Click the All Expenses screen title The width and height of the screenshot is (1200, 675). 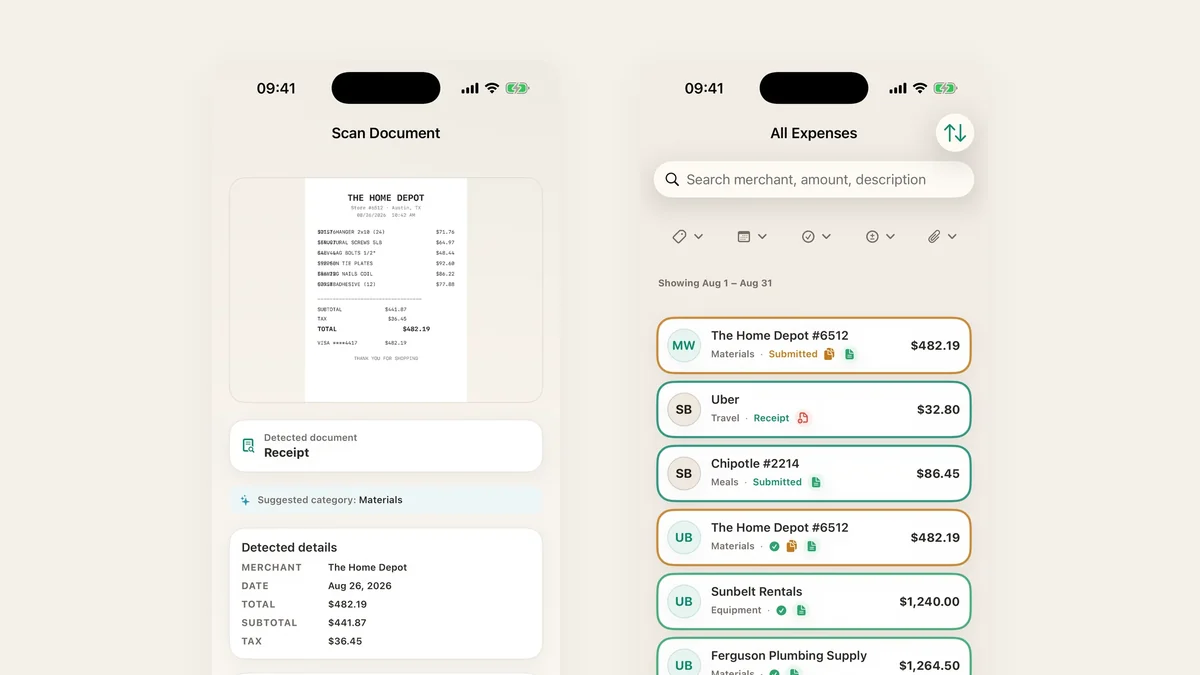(x=814, y=133)
